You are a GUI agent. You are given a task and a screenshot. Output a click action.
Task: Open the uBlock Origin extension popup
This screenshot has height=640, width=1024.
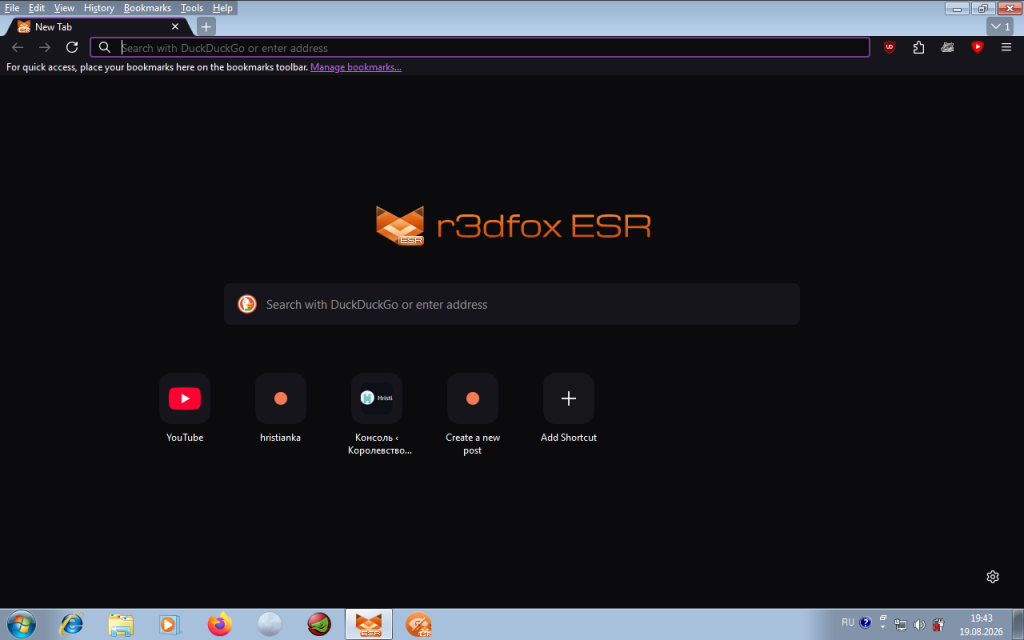[x=889, y=47]
